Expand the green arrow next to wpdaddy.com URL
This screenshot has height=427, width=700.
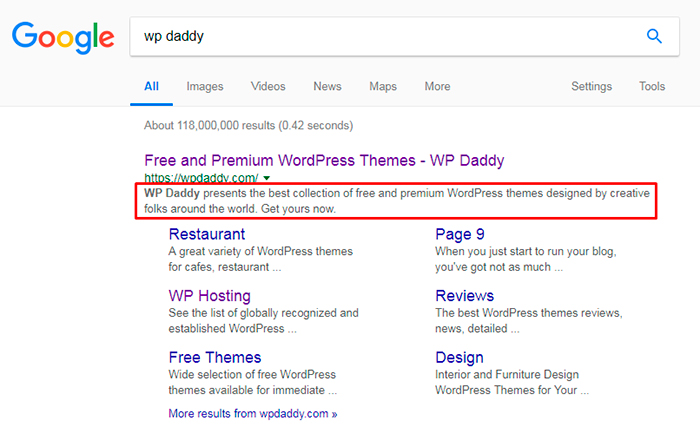(267, 178)
